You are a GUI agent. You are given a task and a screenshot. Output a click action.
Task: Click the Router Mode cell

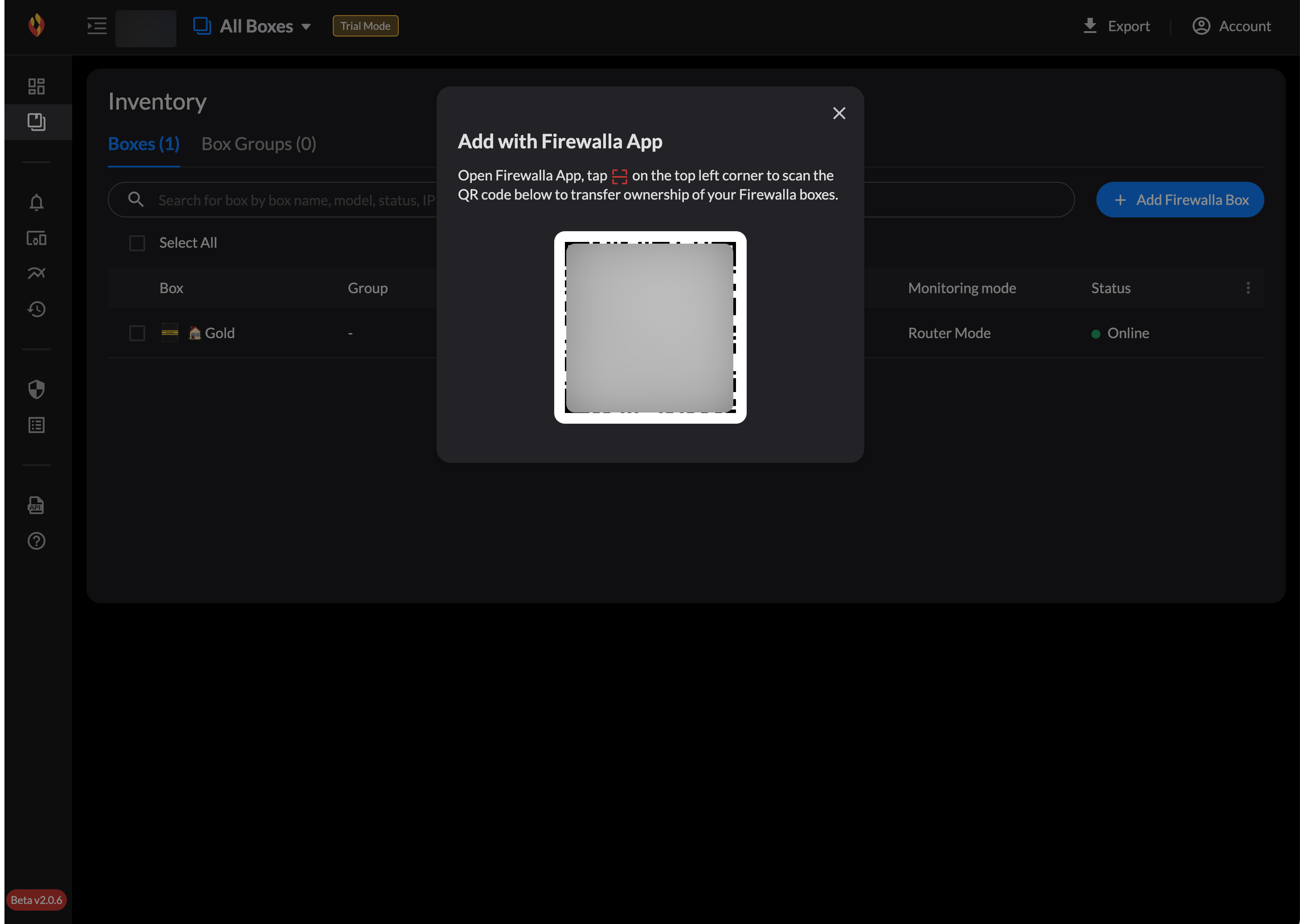(949, 333)
